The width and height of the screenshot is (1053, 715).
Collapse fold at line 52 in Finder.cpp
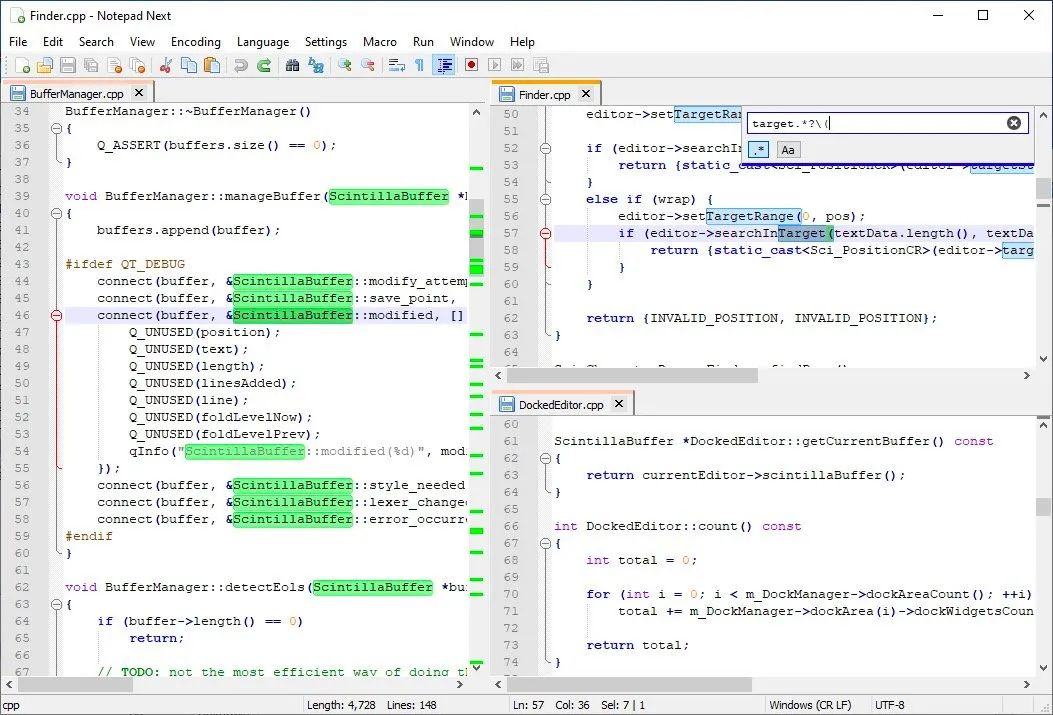pyautogui.click(x=546, y=148)
